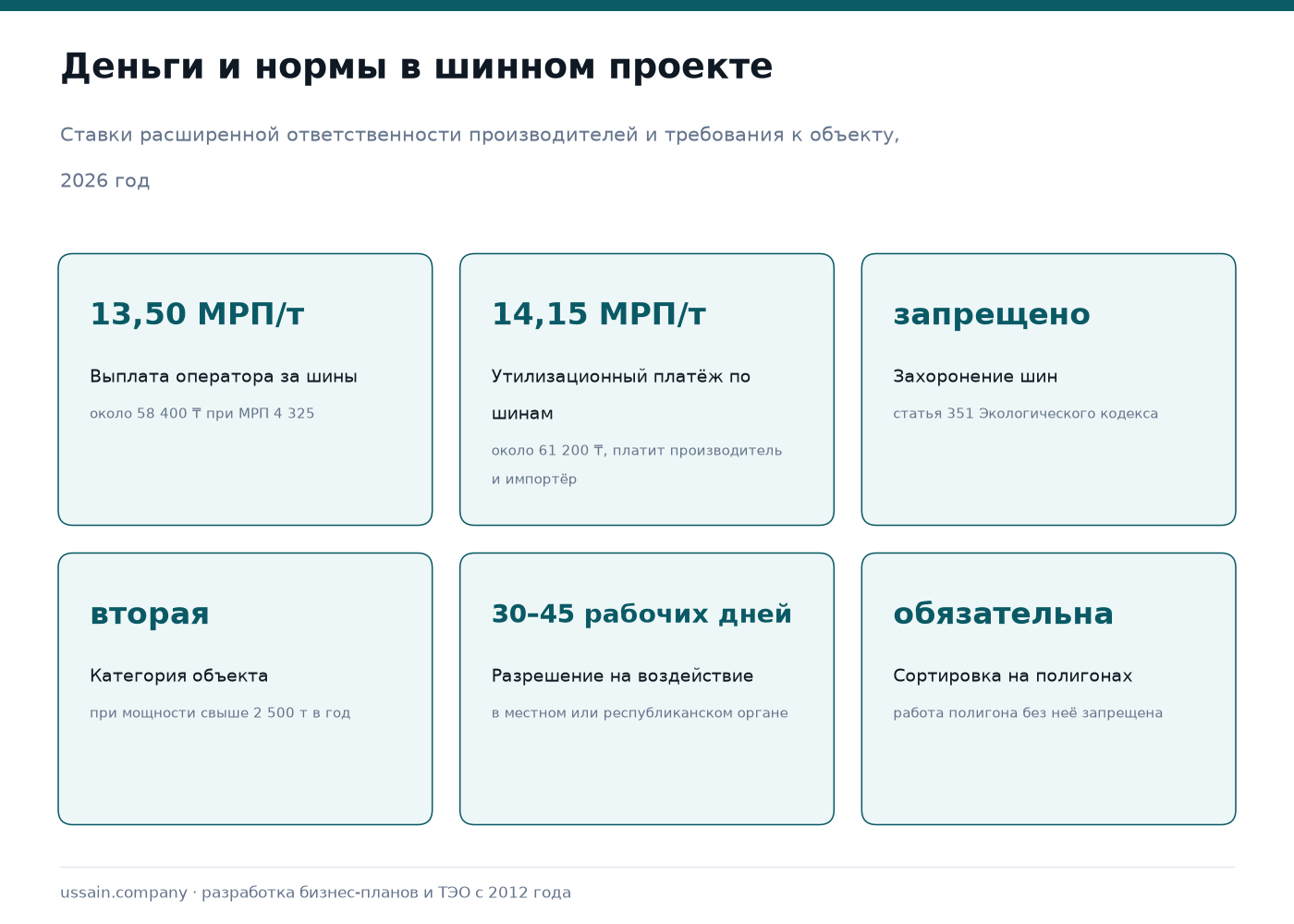Select the "запрещено" heading
This screenshot has width=1294, height=924.
pyautogui.click(x=992, y=314)
